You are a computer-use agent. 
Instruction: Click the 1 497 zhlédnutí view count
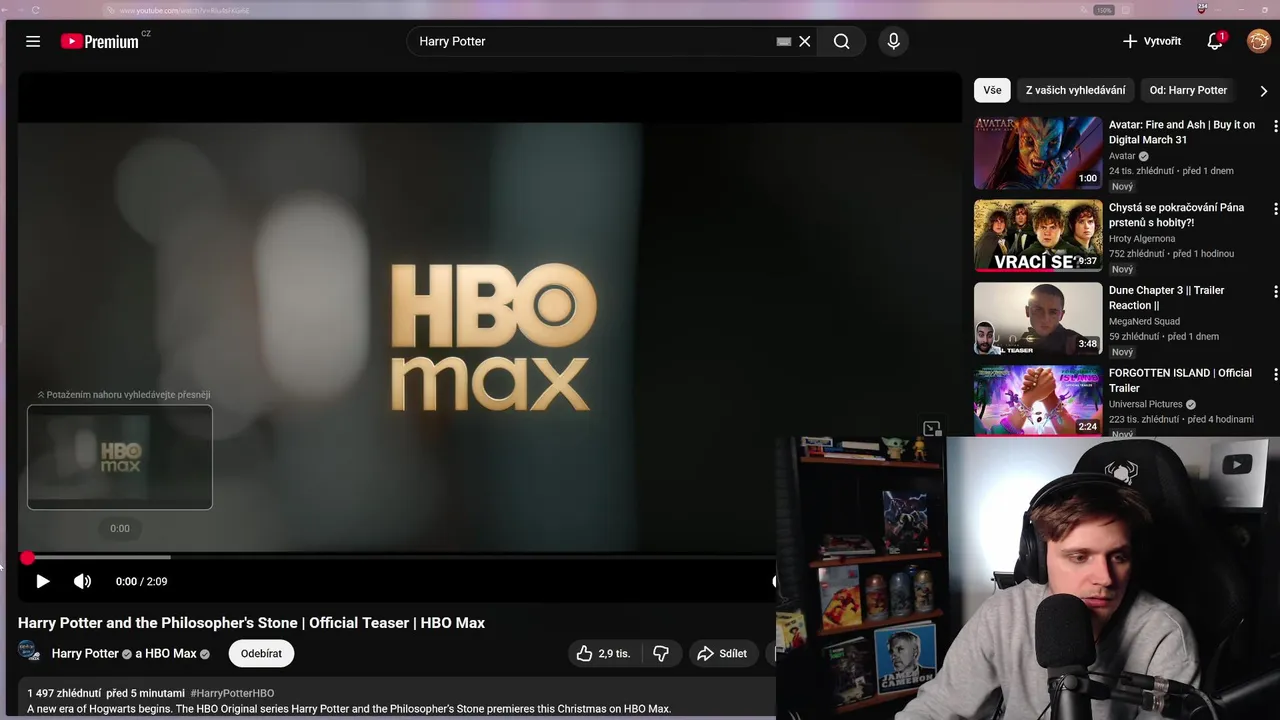pos(64,693)
